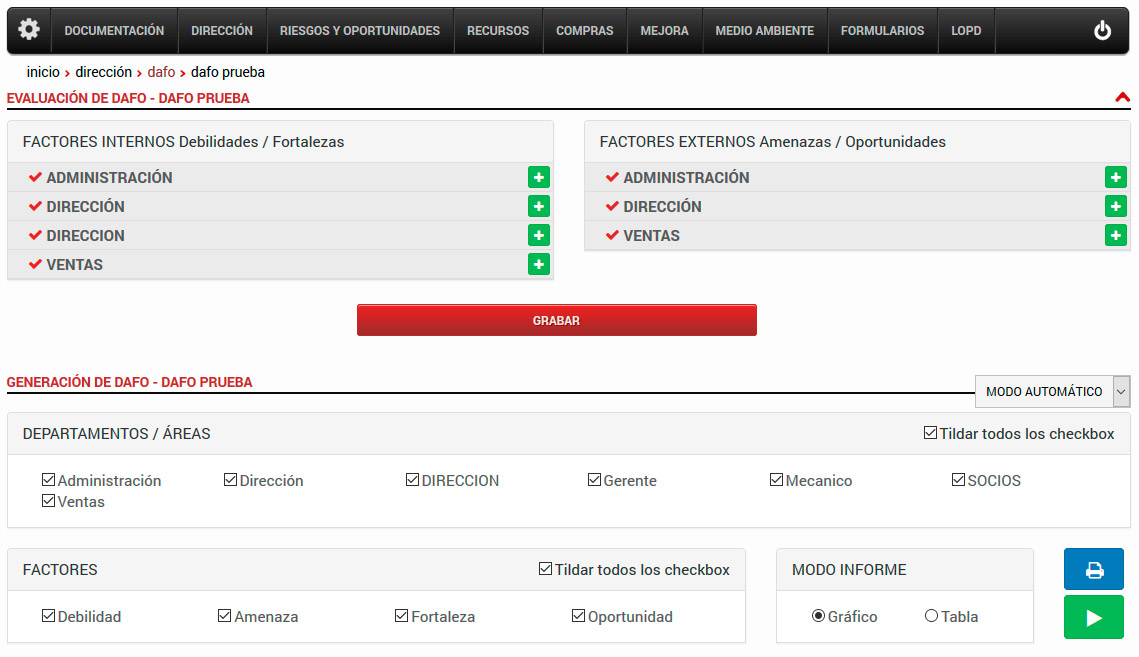Viewport: 1139px width, 657px height.
Task: Uncheck the Fortaleza factor checkbox
Action: 401,616
